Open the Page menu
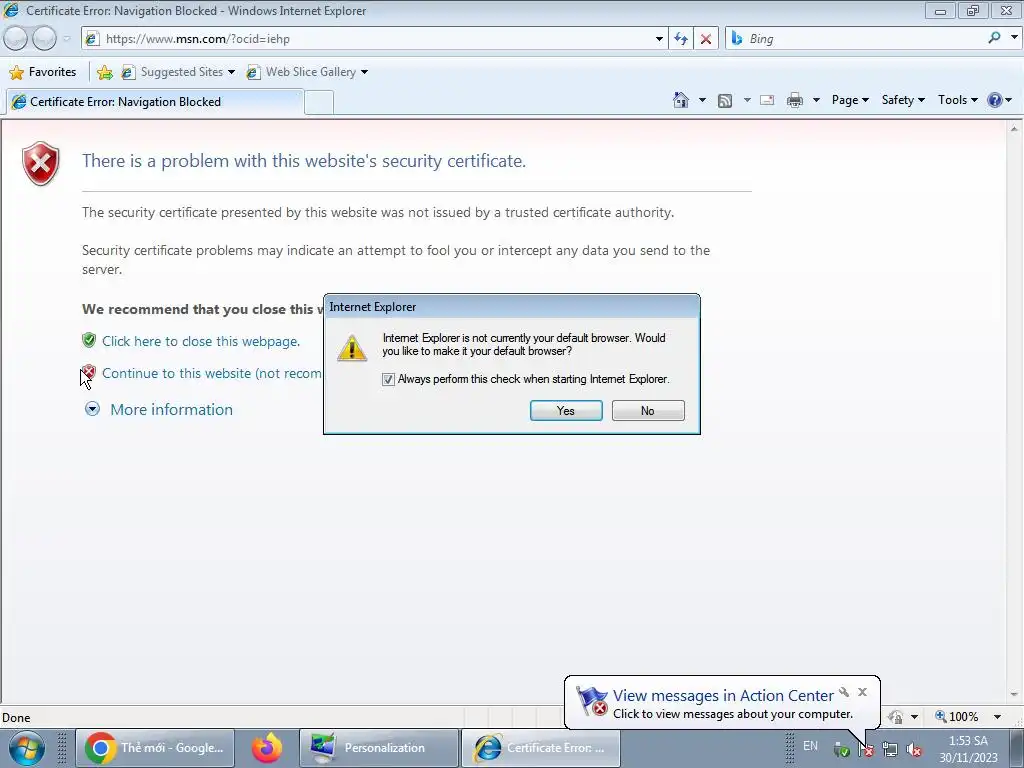 [x=850, y=100]
